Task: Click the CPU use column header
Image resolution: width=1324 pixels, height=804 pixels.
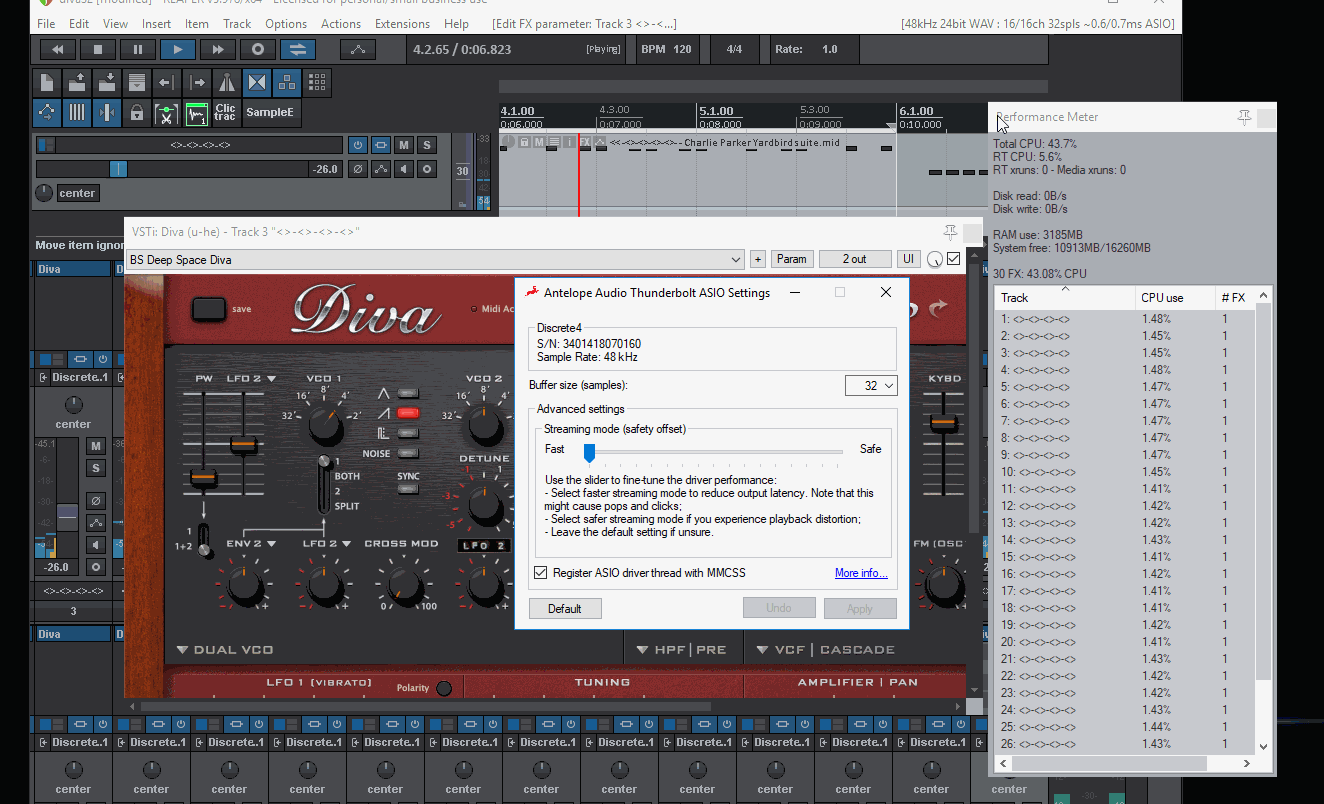Action: pos(1161,297)
